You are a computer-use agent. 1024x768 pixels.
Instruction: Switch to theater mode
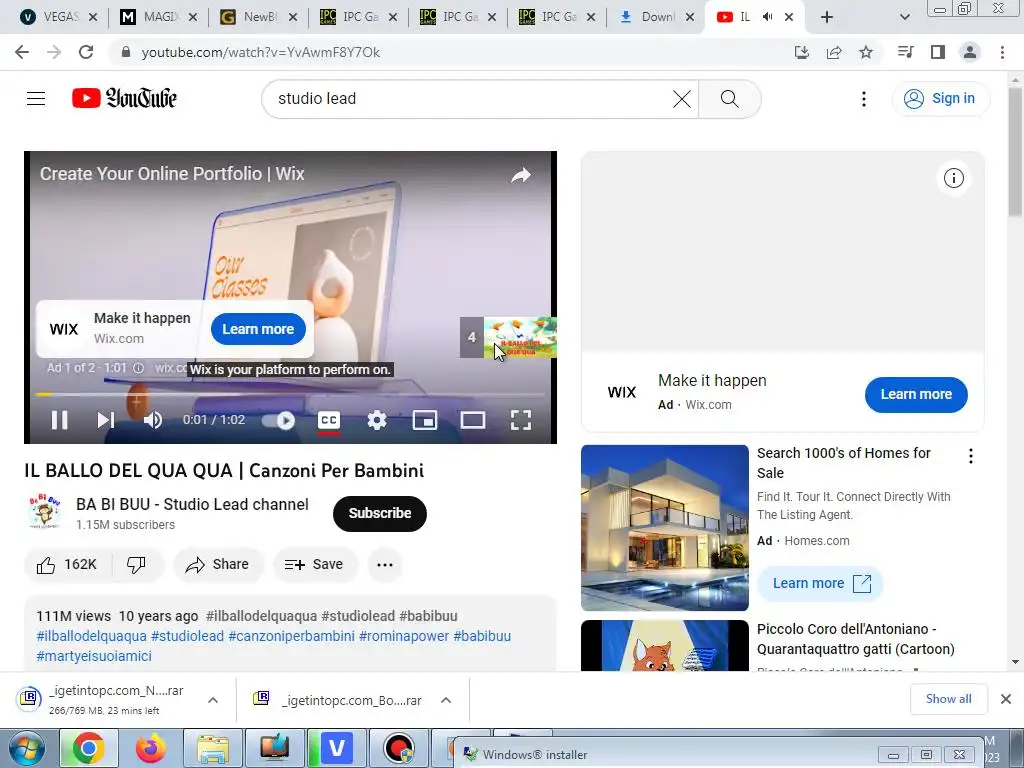click(473, 420)
